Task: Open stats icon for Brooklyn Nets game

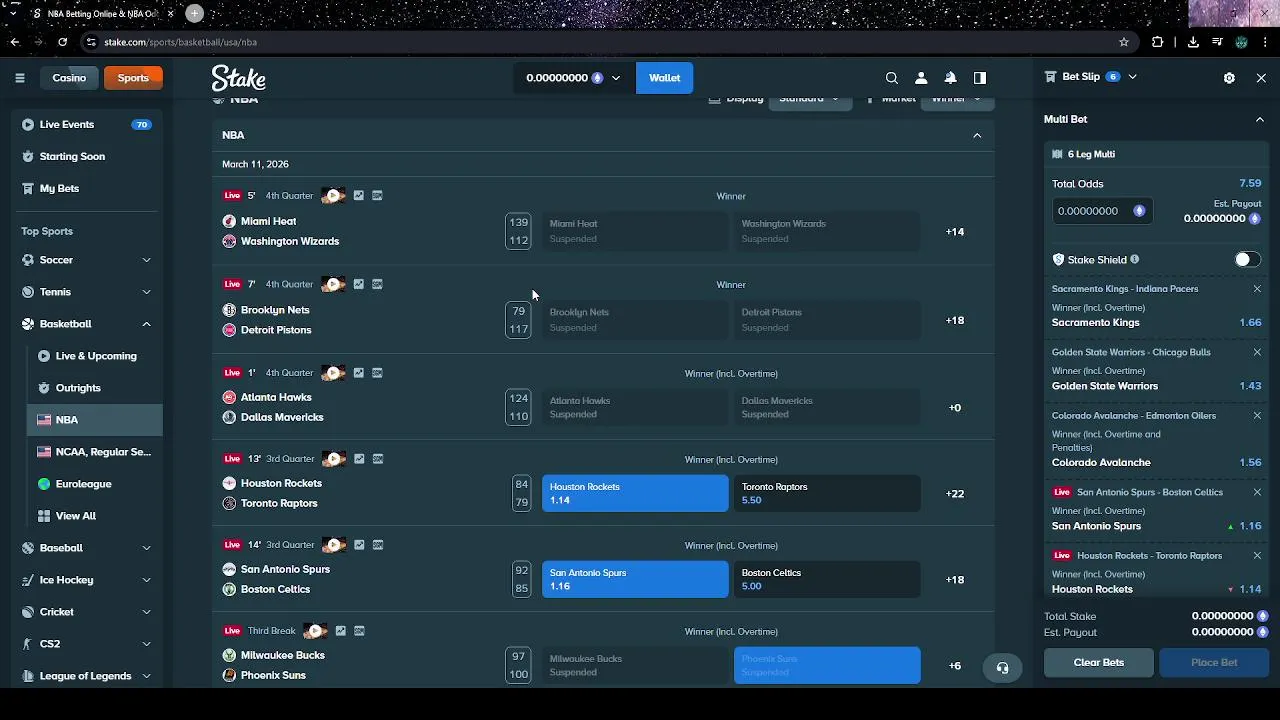Action: coord(359,284)
